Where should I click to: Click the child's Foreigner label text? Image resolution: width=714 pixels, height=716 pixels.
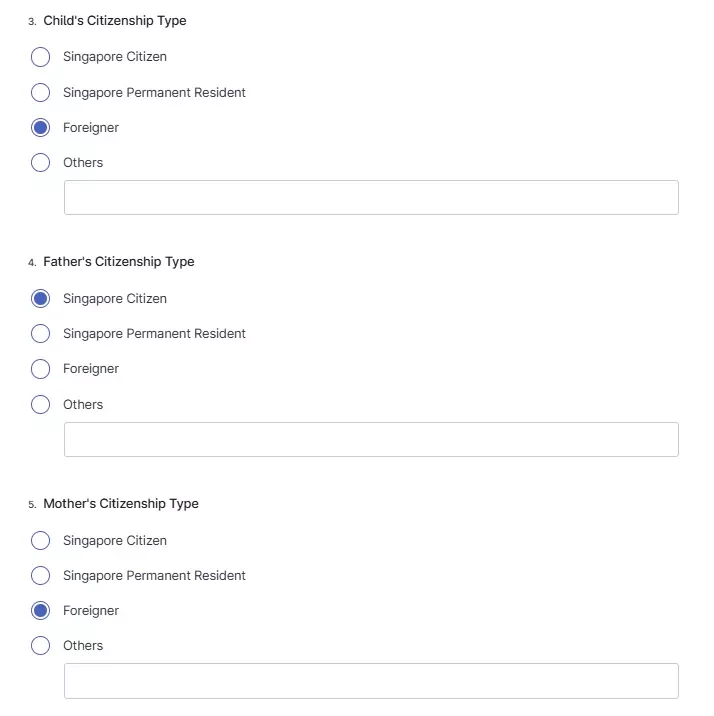[x=91, y=128]
